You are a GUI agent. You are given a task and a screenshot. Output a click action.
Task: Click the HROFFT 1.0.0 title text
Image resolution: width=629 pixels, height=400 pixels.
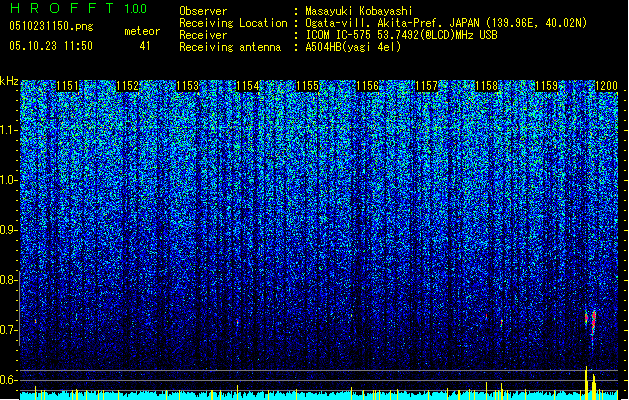pyautogui.click(x=78, y=8)
